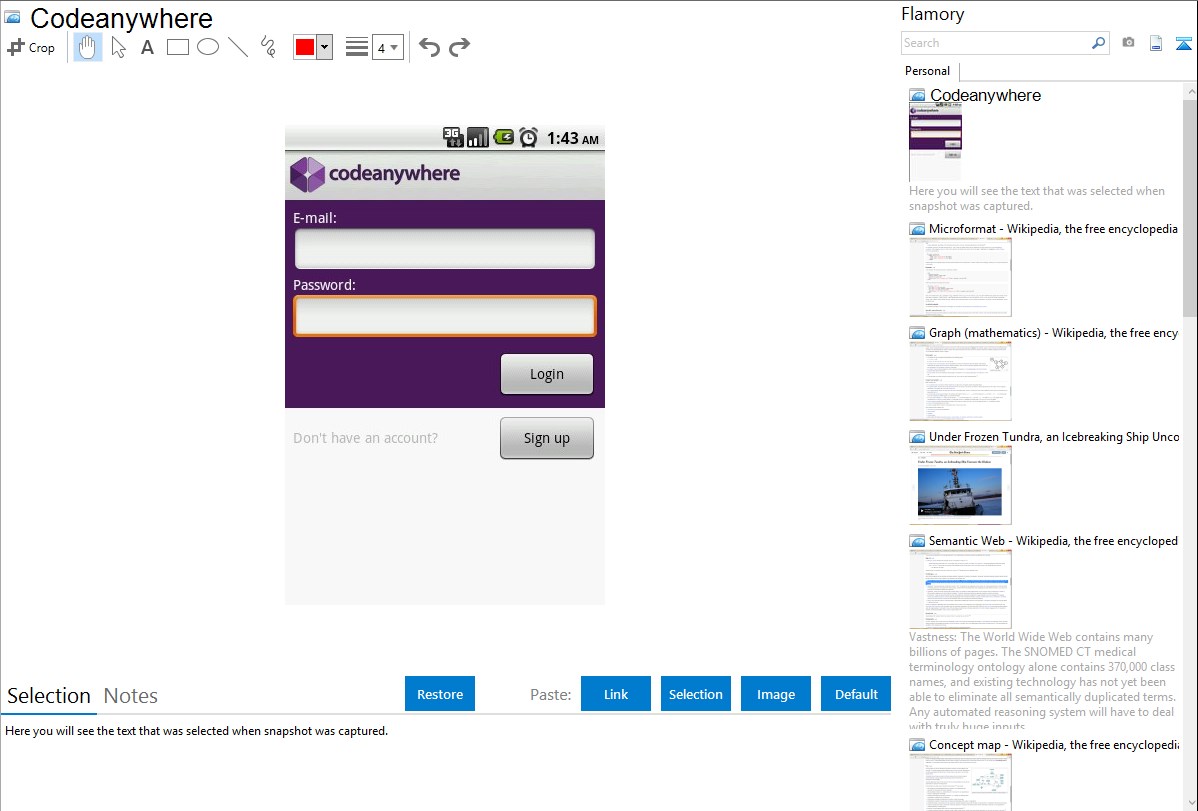Open the line width dropdown showing 4
1198x811 pixels.
tap(387, 47)
